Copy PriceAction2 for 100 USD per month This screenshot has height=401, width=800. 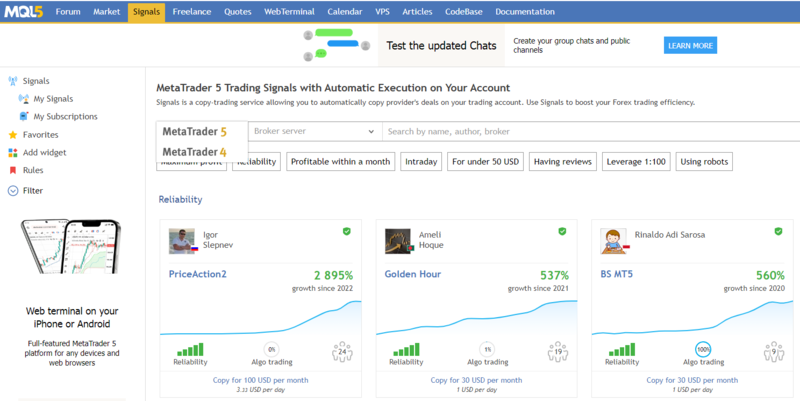pos(260,380)
